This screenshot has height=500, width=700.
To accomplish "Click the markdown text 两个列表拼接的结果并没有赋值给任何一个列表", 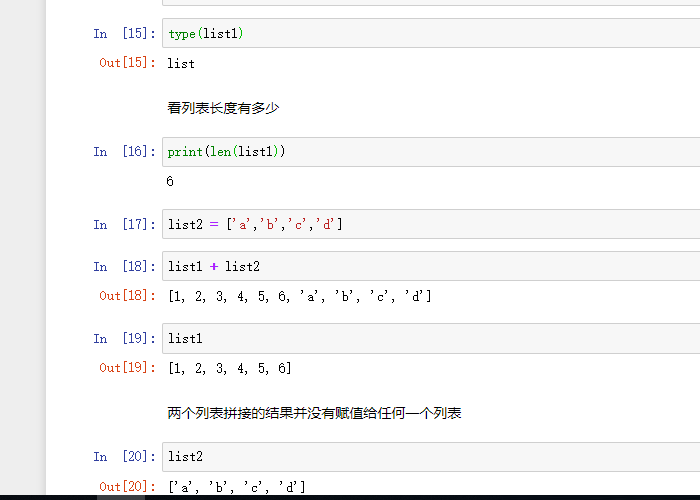I will point(314,413).
